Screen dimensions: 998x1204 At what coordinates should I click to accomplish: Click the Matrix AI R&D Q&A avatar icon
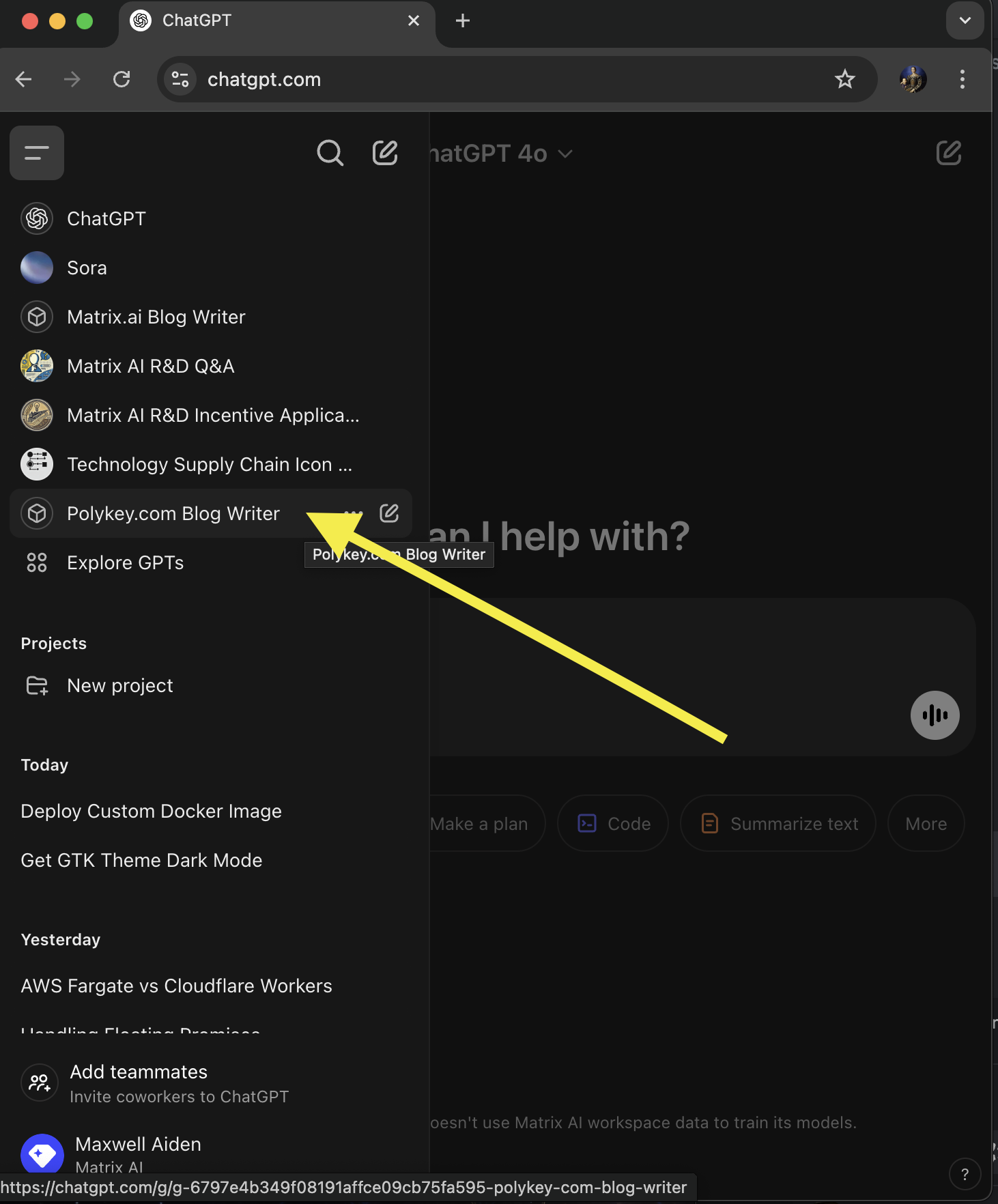(37, 366)
